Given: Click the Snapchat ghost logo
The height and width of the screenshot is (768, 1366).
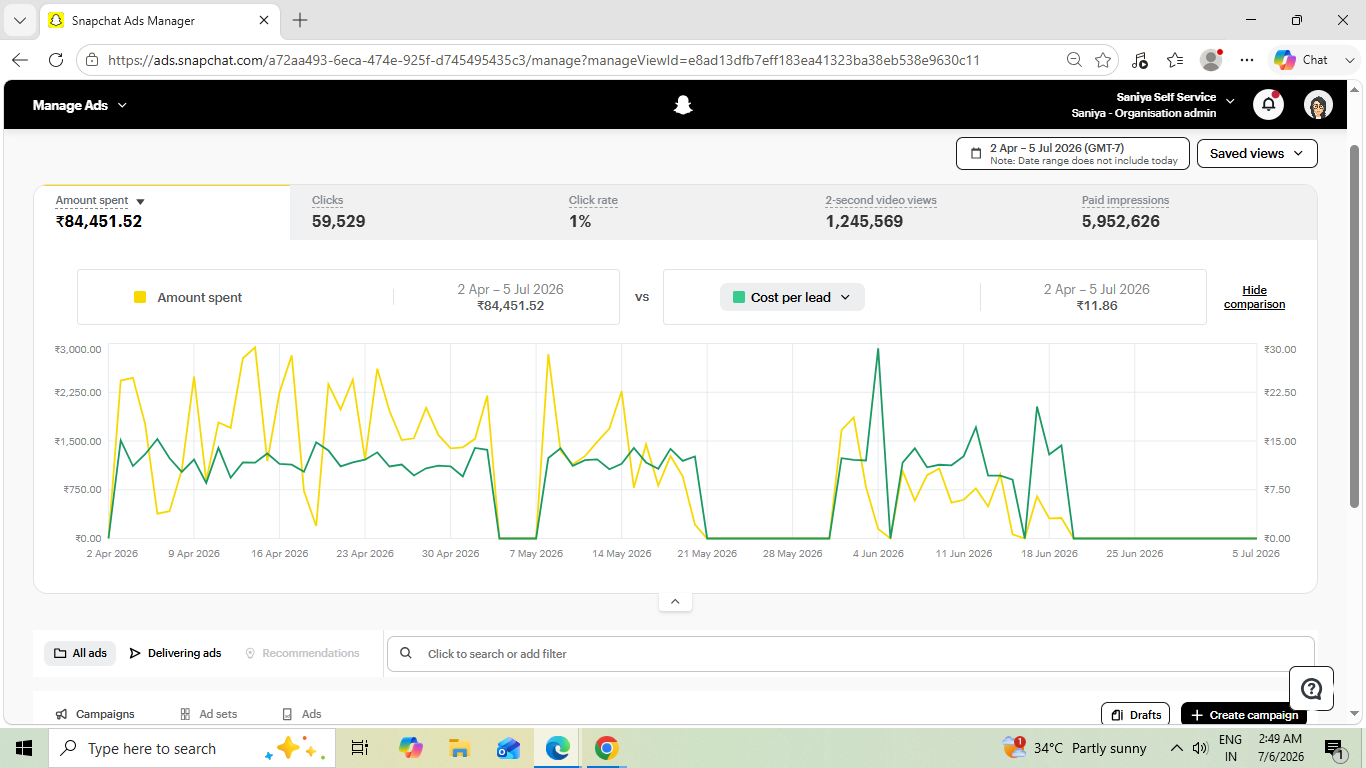Looking at the screenshot, I should [x=683, y=105].
